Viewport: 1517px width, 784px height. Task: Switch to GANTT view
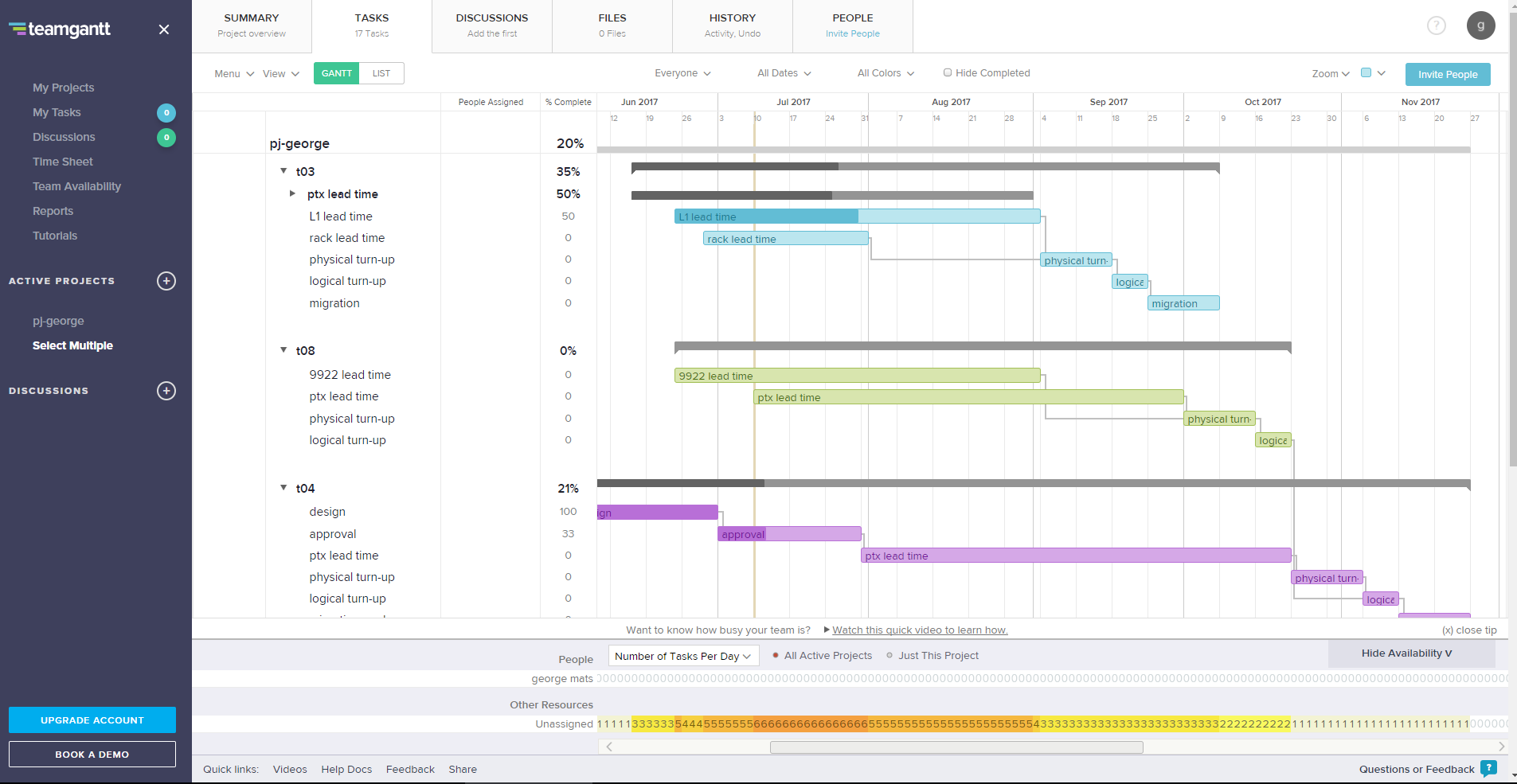(x=337, y=73)
